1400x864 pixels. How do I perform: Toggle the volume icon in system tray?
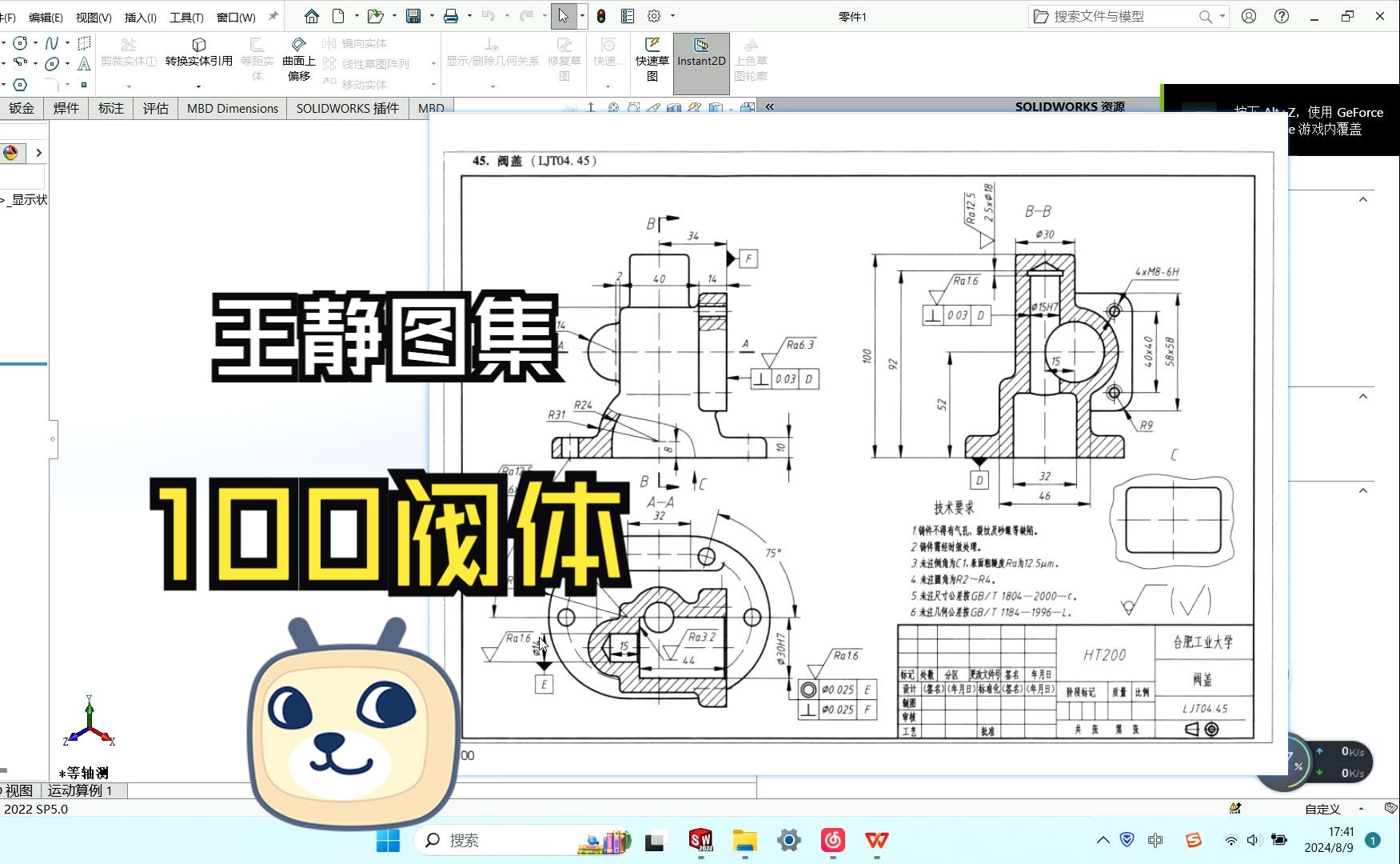1253,840
